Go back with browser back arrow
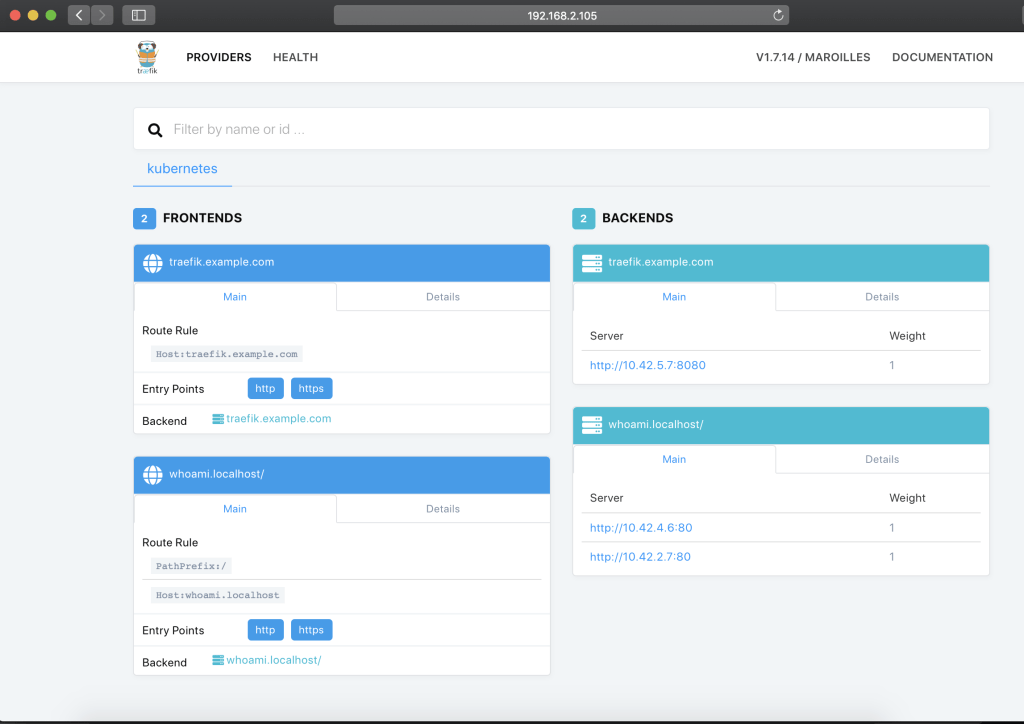The width and height of the screenshot is (1024, 724). coord(79,15)
